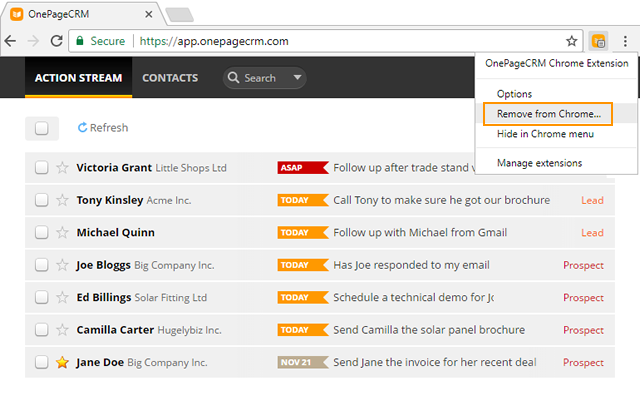Click the green Secure padlock icon
Viewport: 640px width, 411px height.
(80, 40)
